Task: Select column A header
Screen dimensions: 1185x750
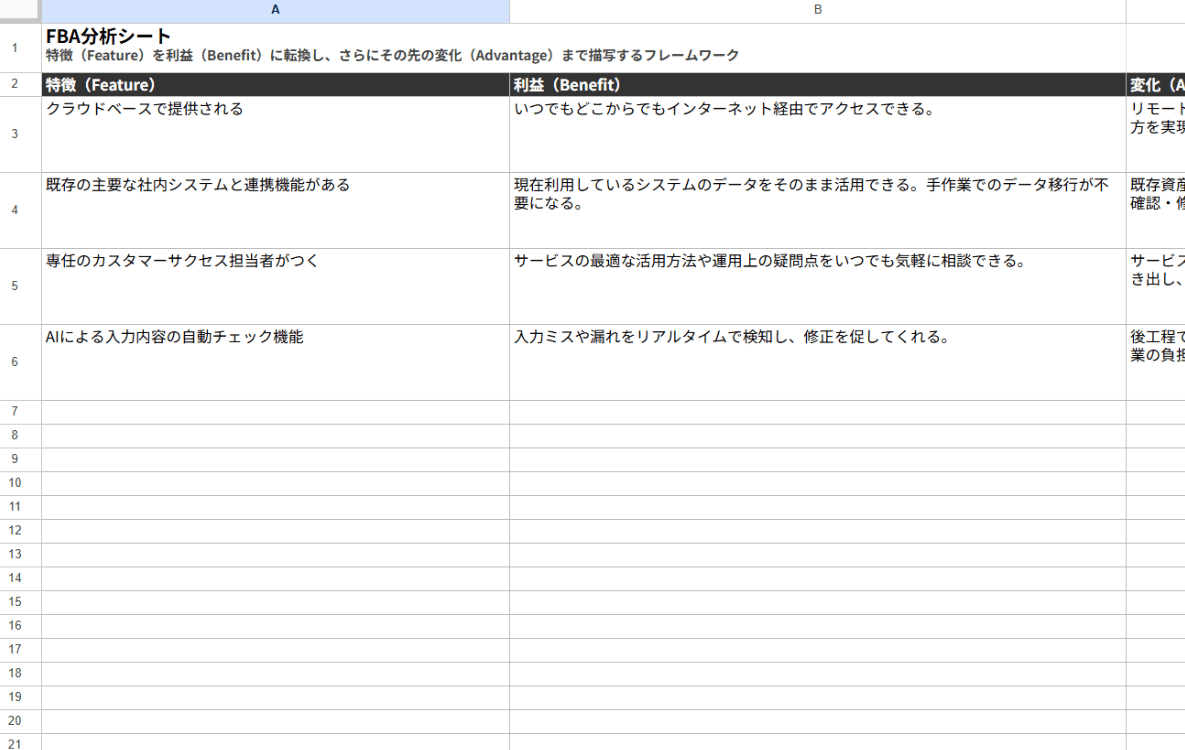Action: click(x=275, y=11)
